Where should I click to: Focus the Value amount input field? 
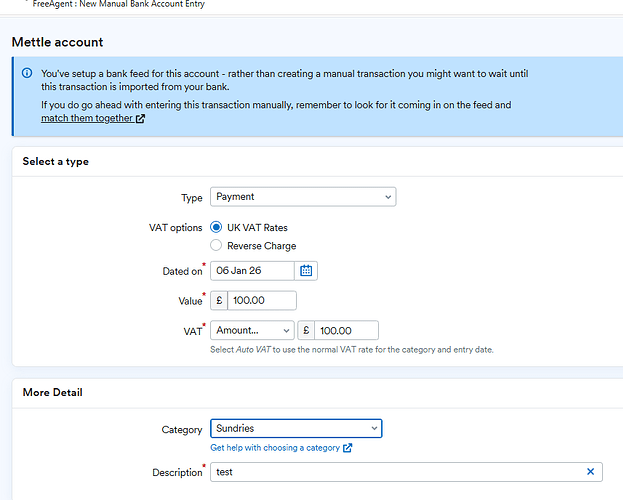point(261,300)
